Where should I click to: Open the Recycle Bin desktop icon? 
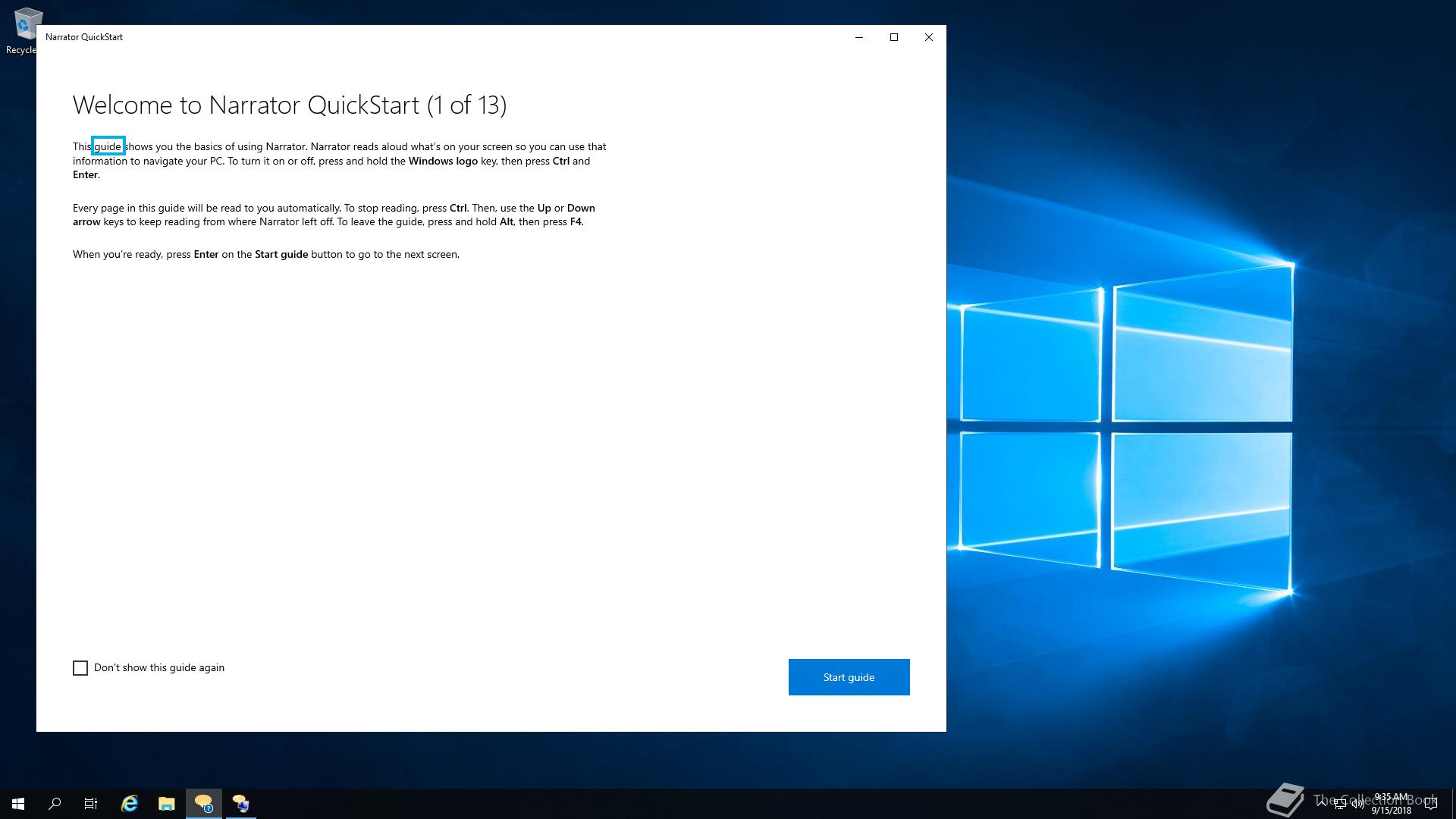pyautogui.click(x=23, y=30)
